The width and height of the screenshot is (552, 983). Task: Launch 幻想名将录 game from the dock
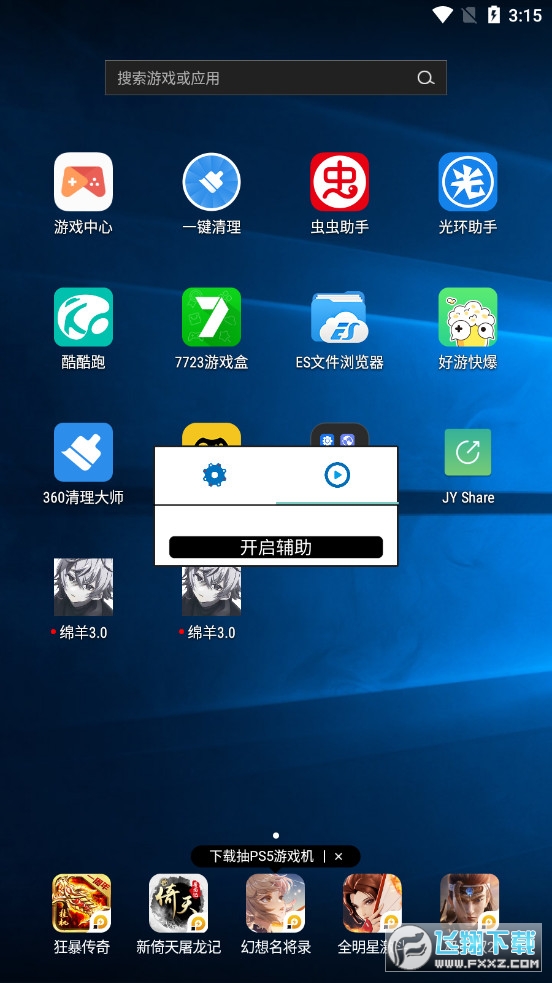pos(276,903)
